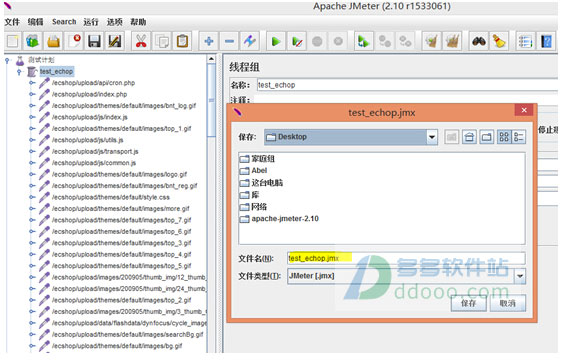Click the Paste clipboard icon
This screenshot has width=563, height=361.
pyautogui.click(x=182, y=42)
